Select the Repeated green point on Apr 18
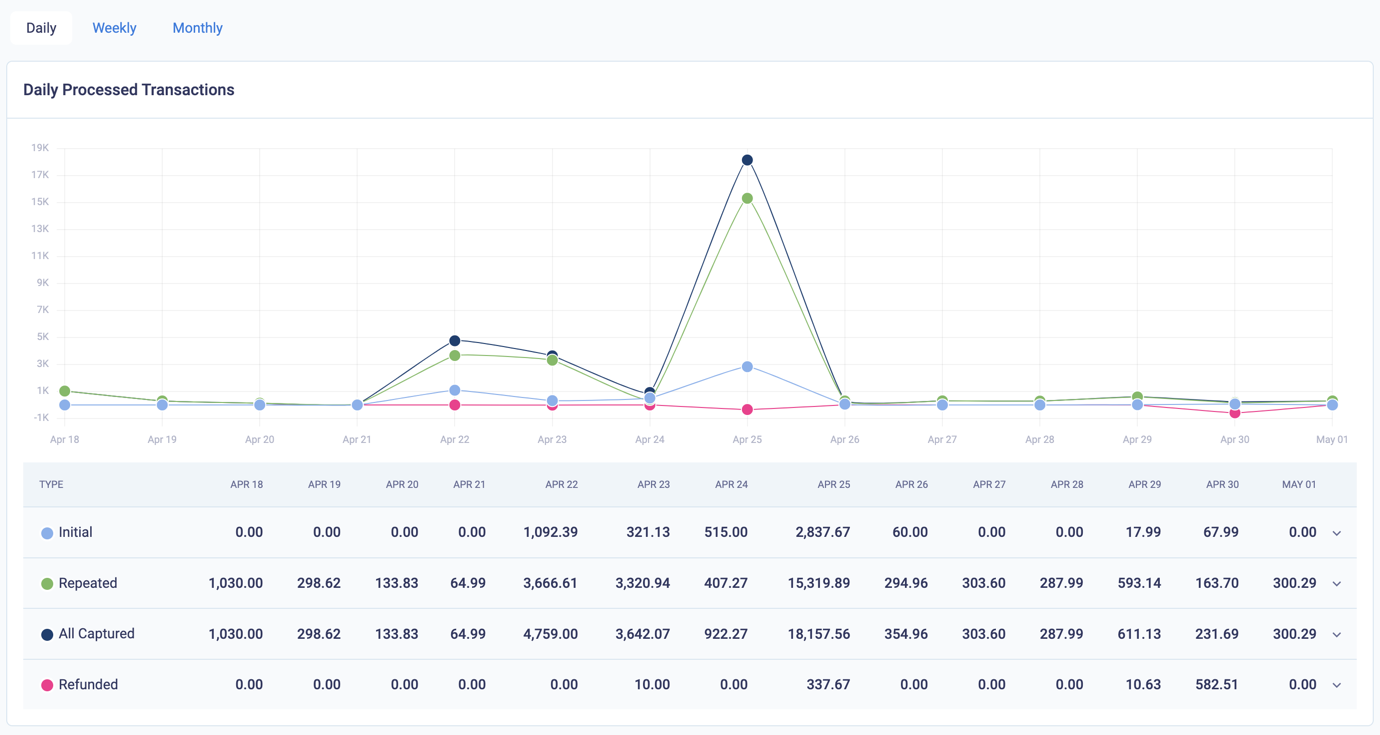Screen dimensions: 1380x735 (x=65, y=391)
